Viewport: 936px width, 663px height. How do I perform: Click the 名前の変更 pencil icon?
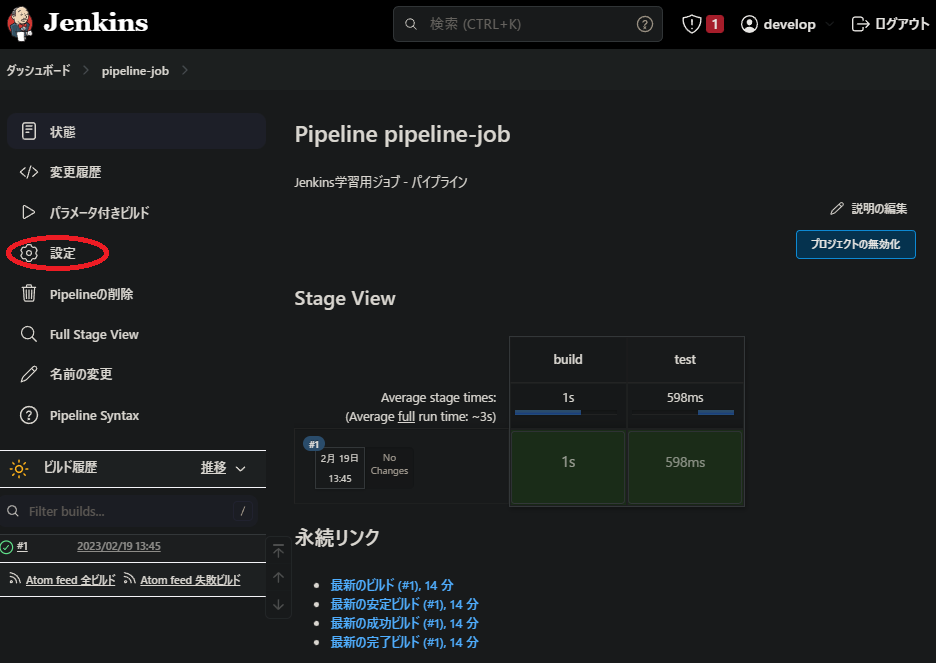tap(27, 374)
